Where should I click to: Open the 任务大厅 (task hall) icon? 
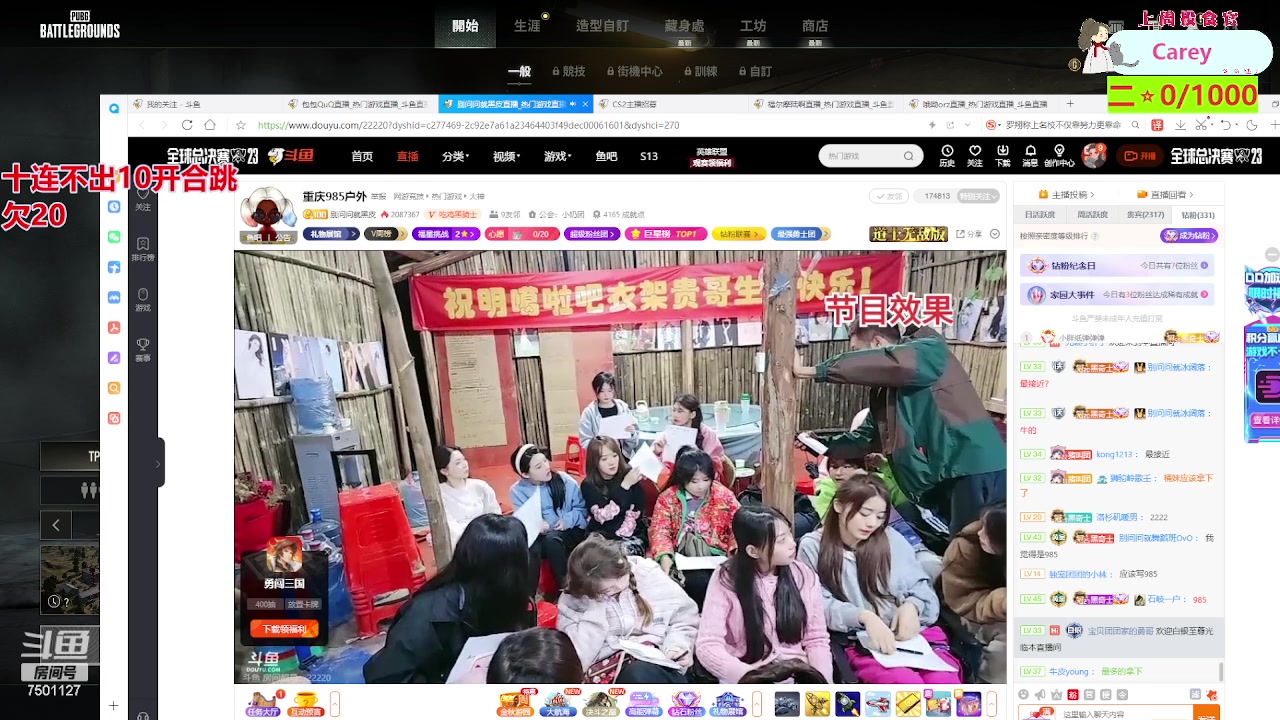pyautogui.click(x=262, y=705)
